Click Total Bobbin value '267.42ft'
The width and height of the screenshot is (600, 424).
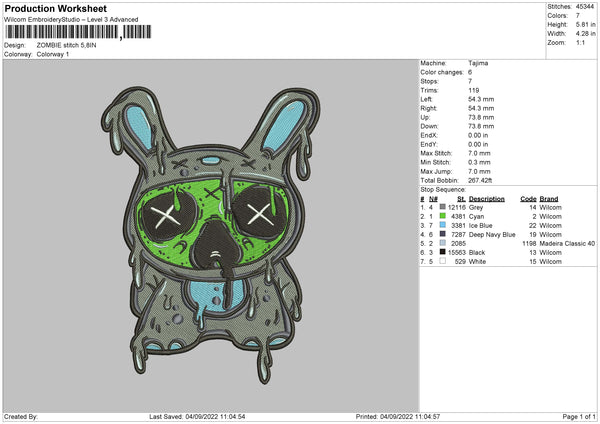pos(480,180)
